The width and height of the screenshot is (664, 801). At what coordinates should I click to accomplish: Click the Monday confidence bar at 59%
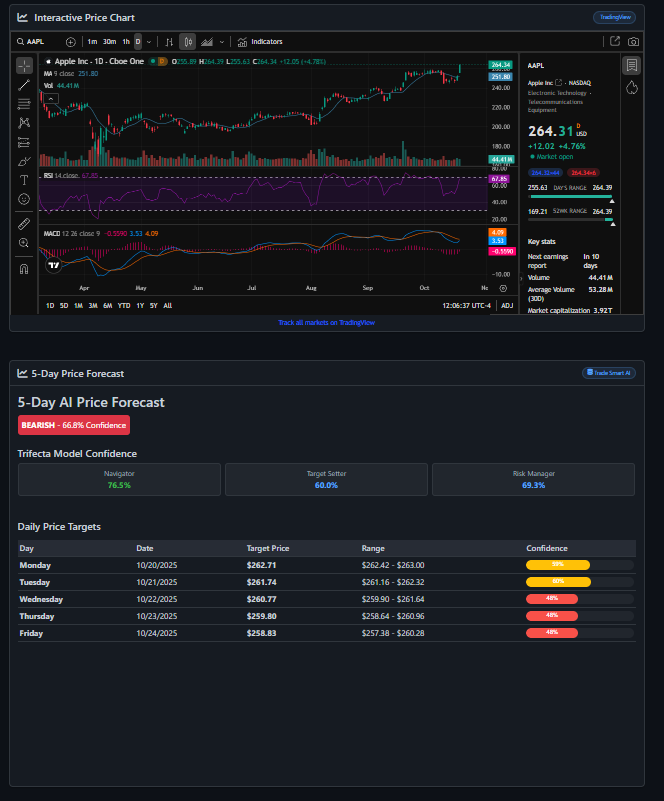[557, 565]
